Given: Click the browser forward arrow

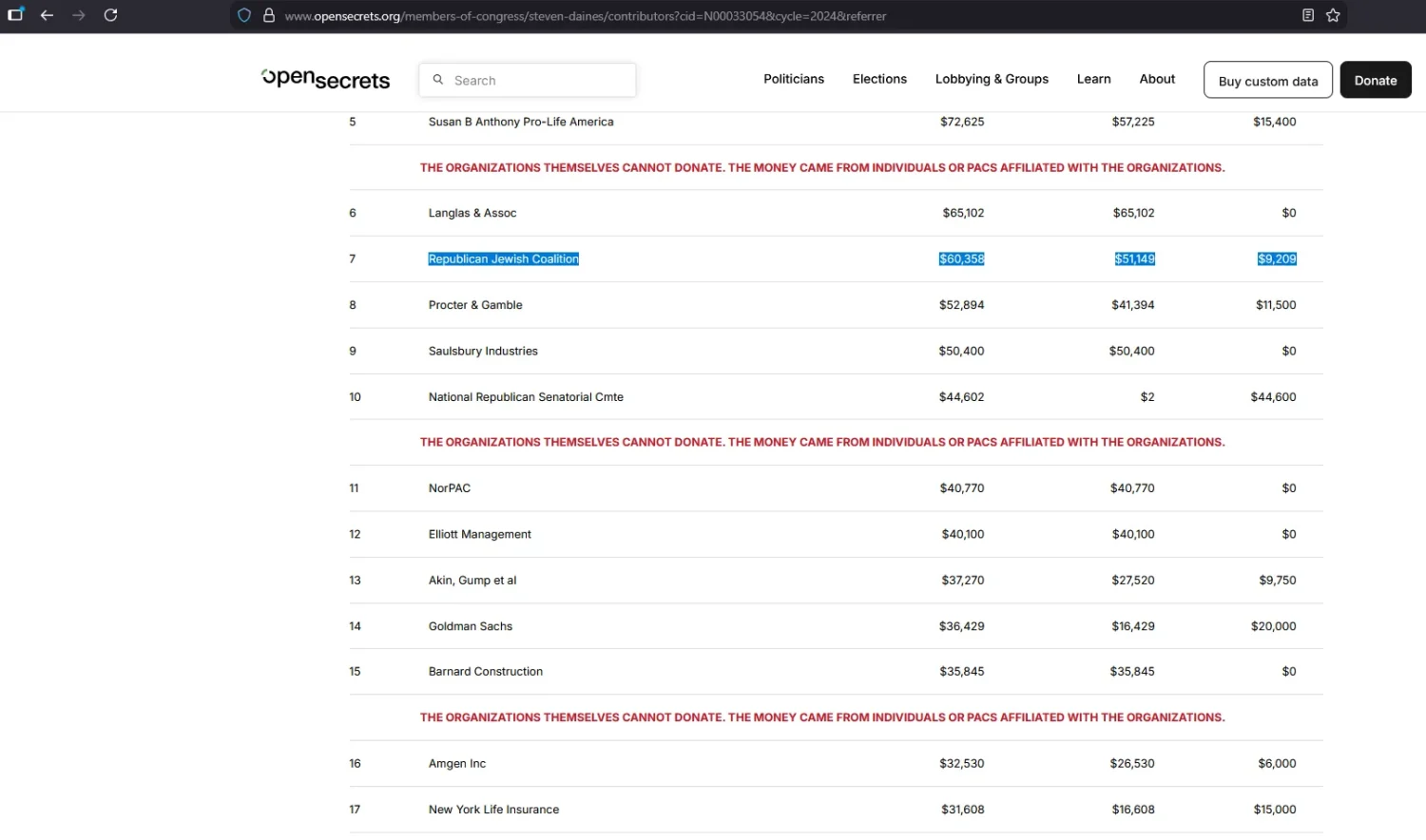Looking at the screenshot, I should (79, 15).
